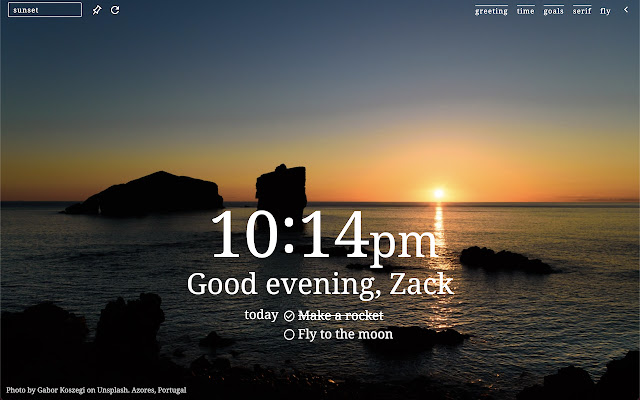Collapse the top-right options chevron

(626, 10)
